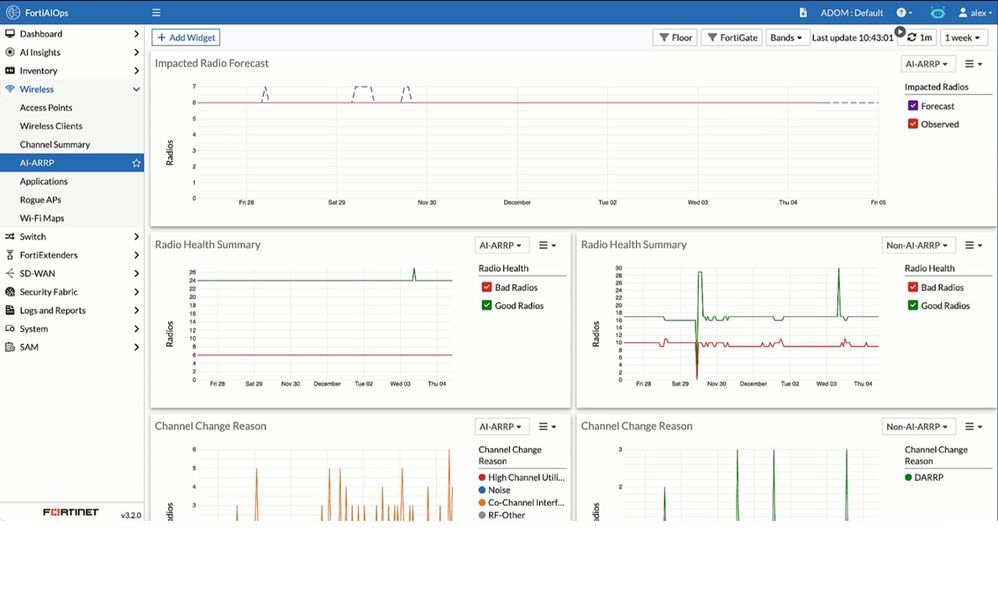Click the Wireless wifi icon

pyautogui.click(x=10, y=89)
